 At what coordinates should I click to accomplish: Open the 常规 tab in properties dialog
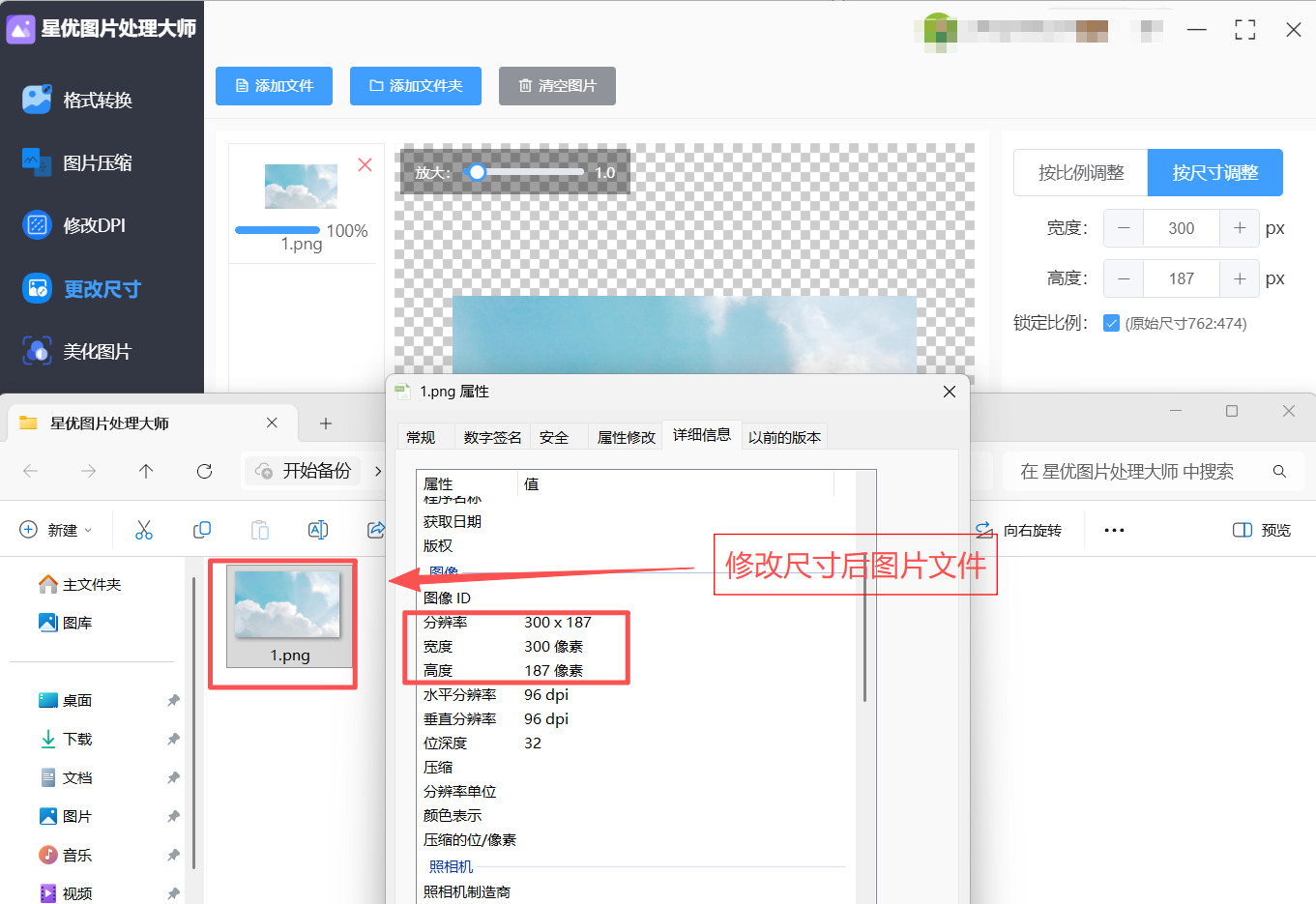(421, 437)
